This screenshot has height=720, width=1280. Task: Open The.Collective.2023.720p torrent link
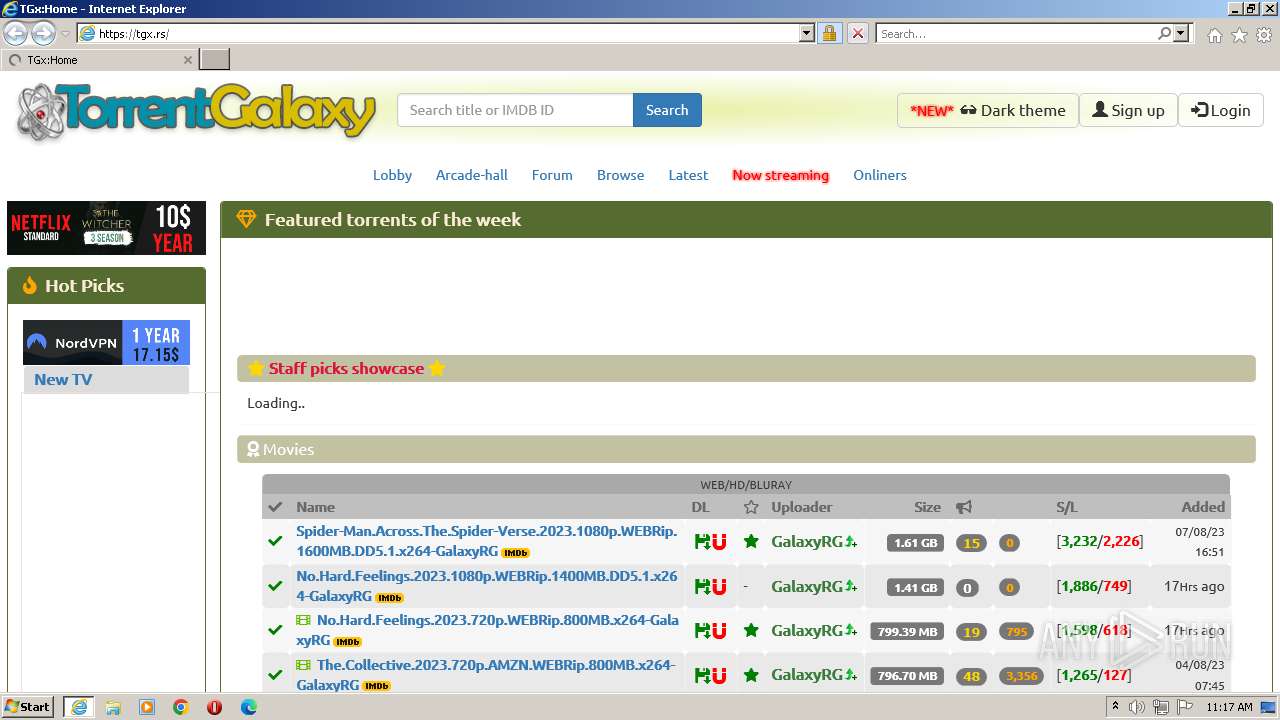487,674
